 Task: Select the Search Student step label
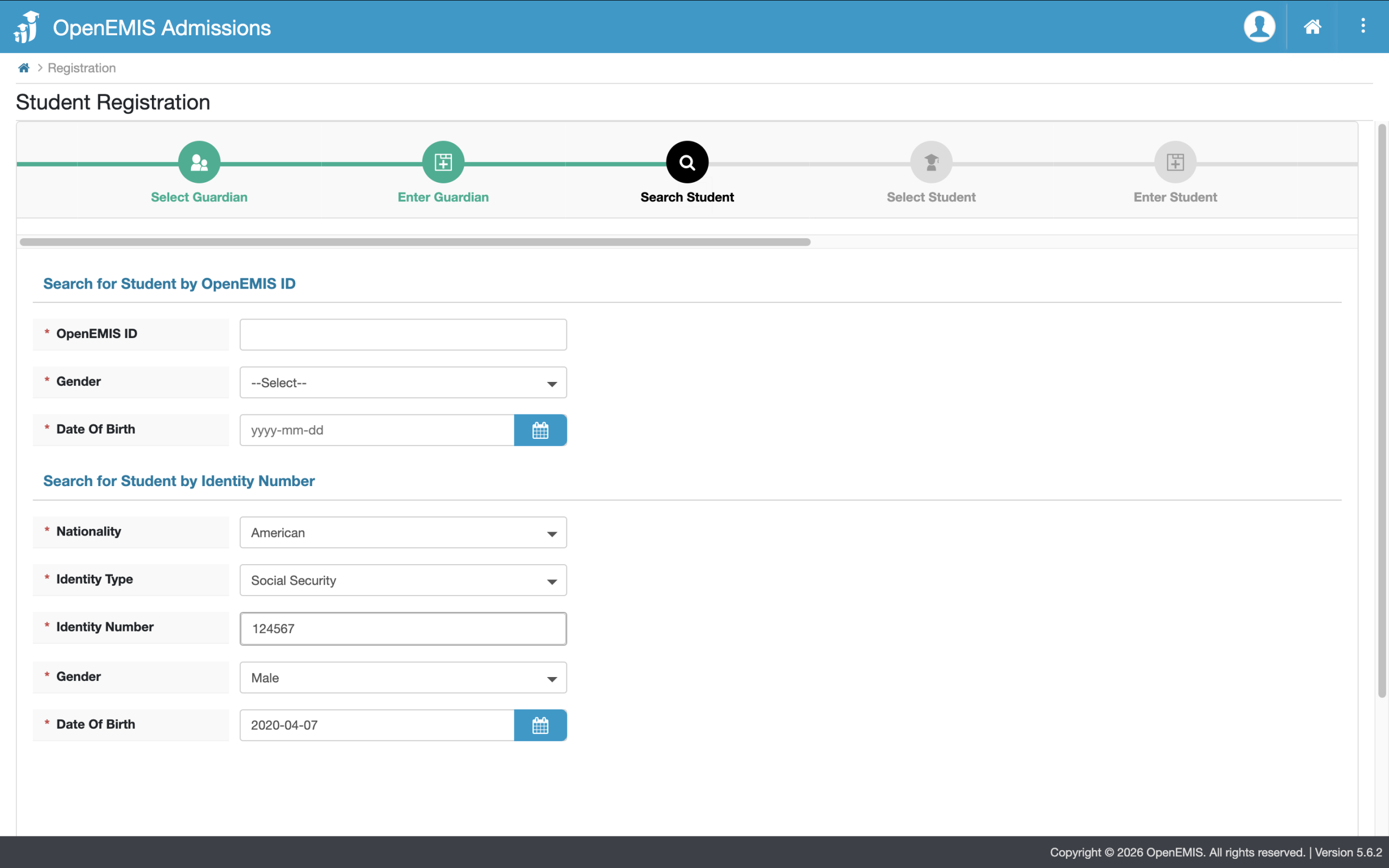click(687, 197)
